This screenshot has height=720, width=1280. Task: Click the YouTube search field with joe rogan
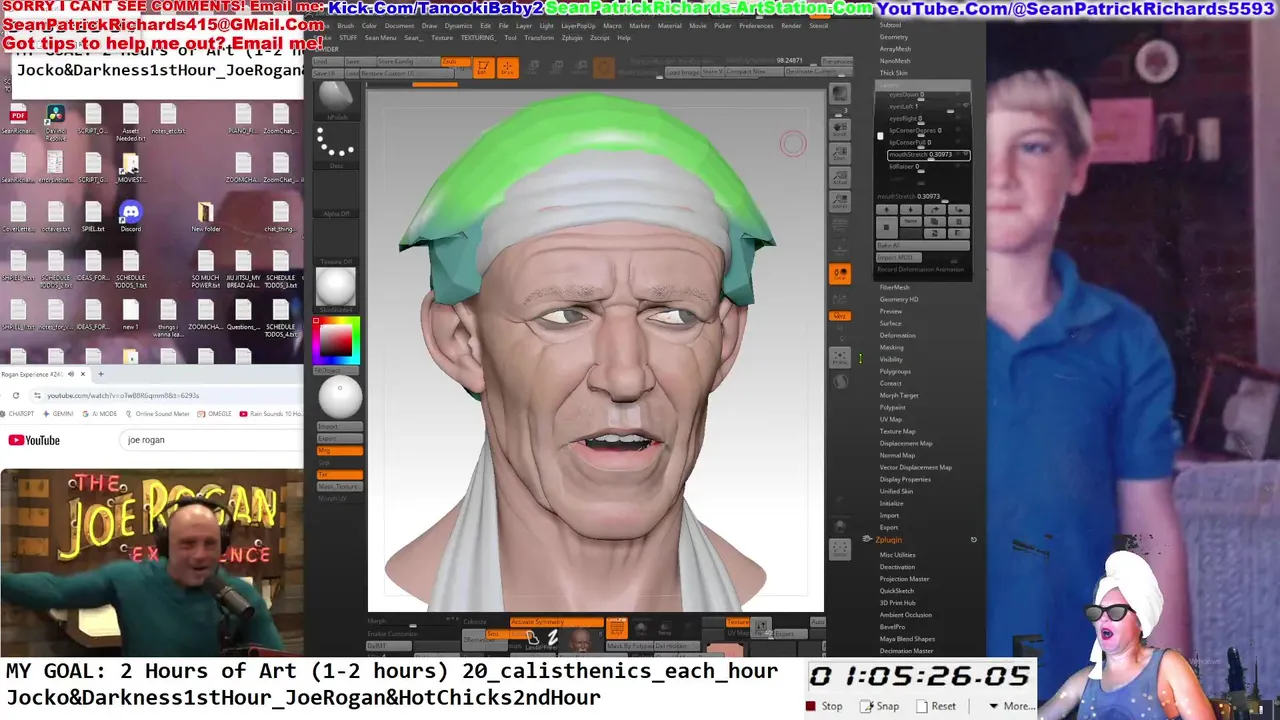pos(213,440)
